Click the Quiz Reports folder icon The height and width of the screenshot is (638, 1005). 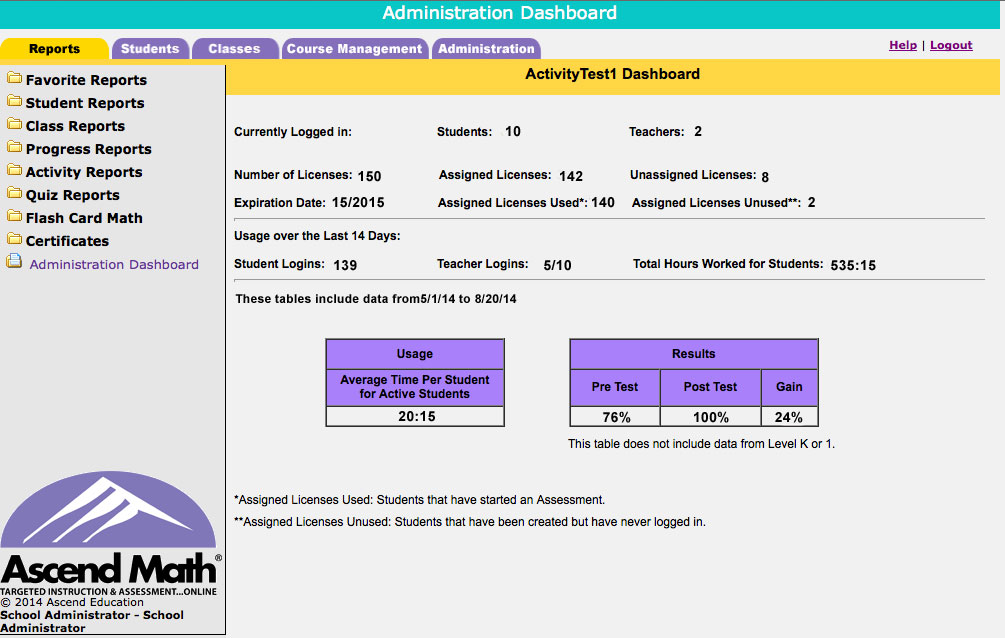click(14, 193)
